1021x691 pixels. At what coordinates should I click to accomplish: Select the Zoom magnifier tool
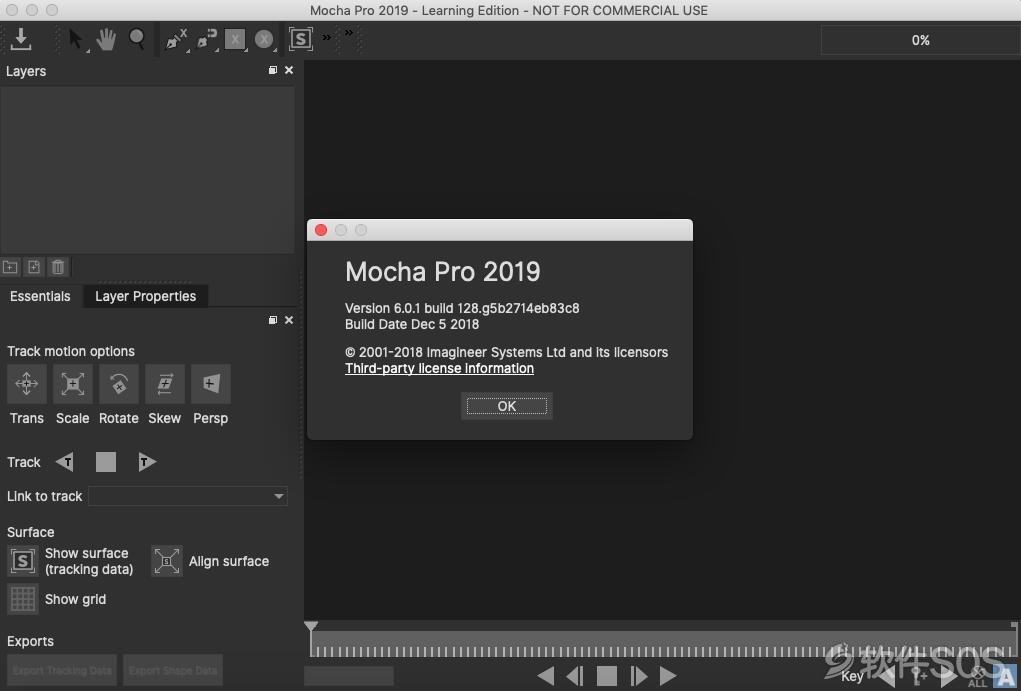tap(137, 39)
